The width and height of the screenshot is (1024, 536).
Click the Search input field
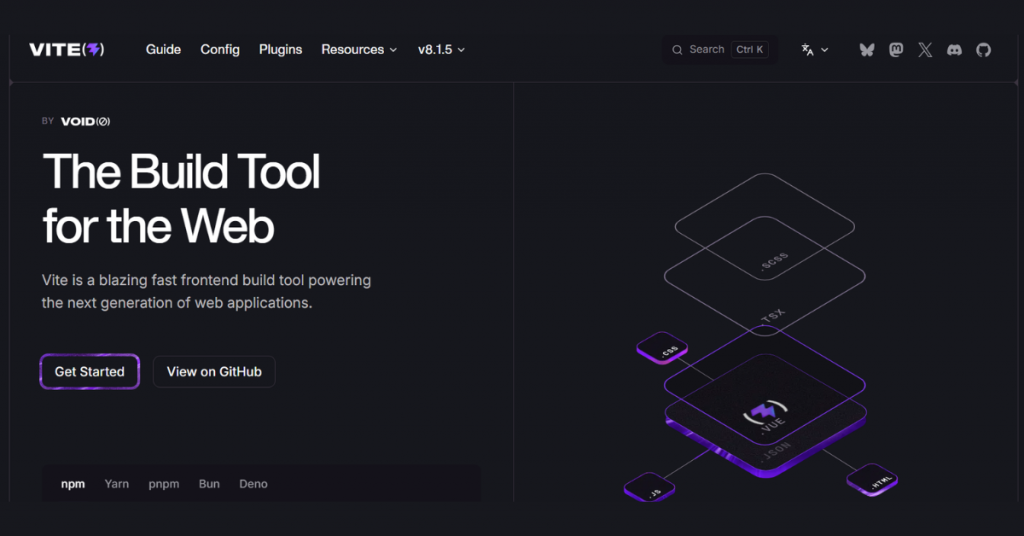[720, 50]
